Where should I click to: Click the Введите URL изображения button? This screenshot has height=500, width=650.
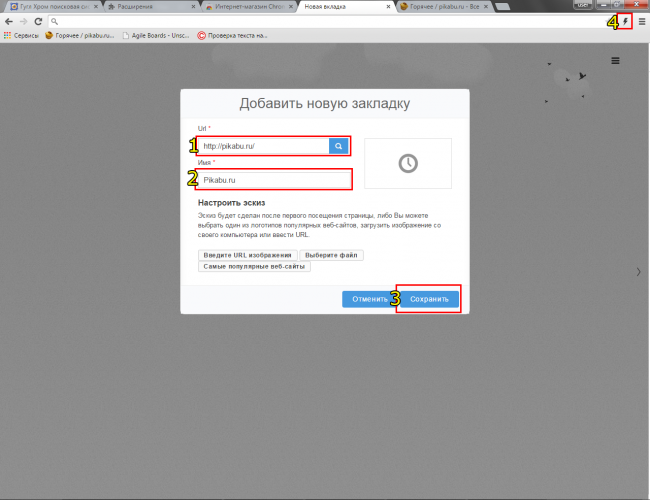247,255
